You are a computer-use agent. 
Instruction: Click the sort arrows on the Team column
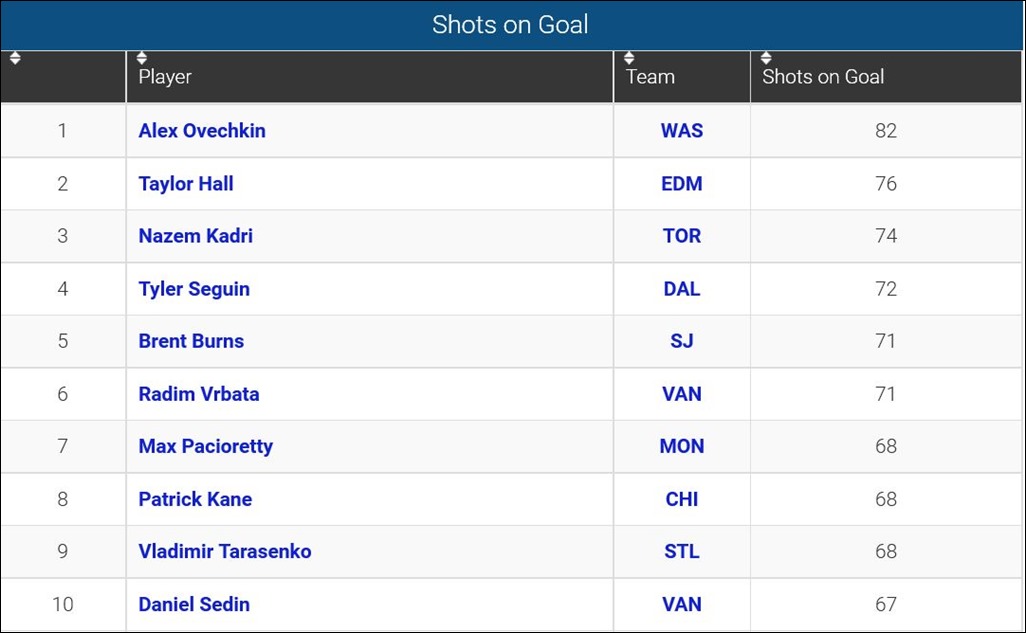point(629,58)
